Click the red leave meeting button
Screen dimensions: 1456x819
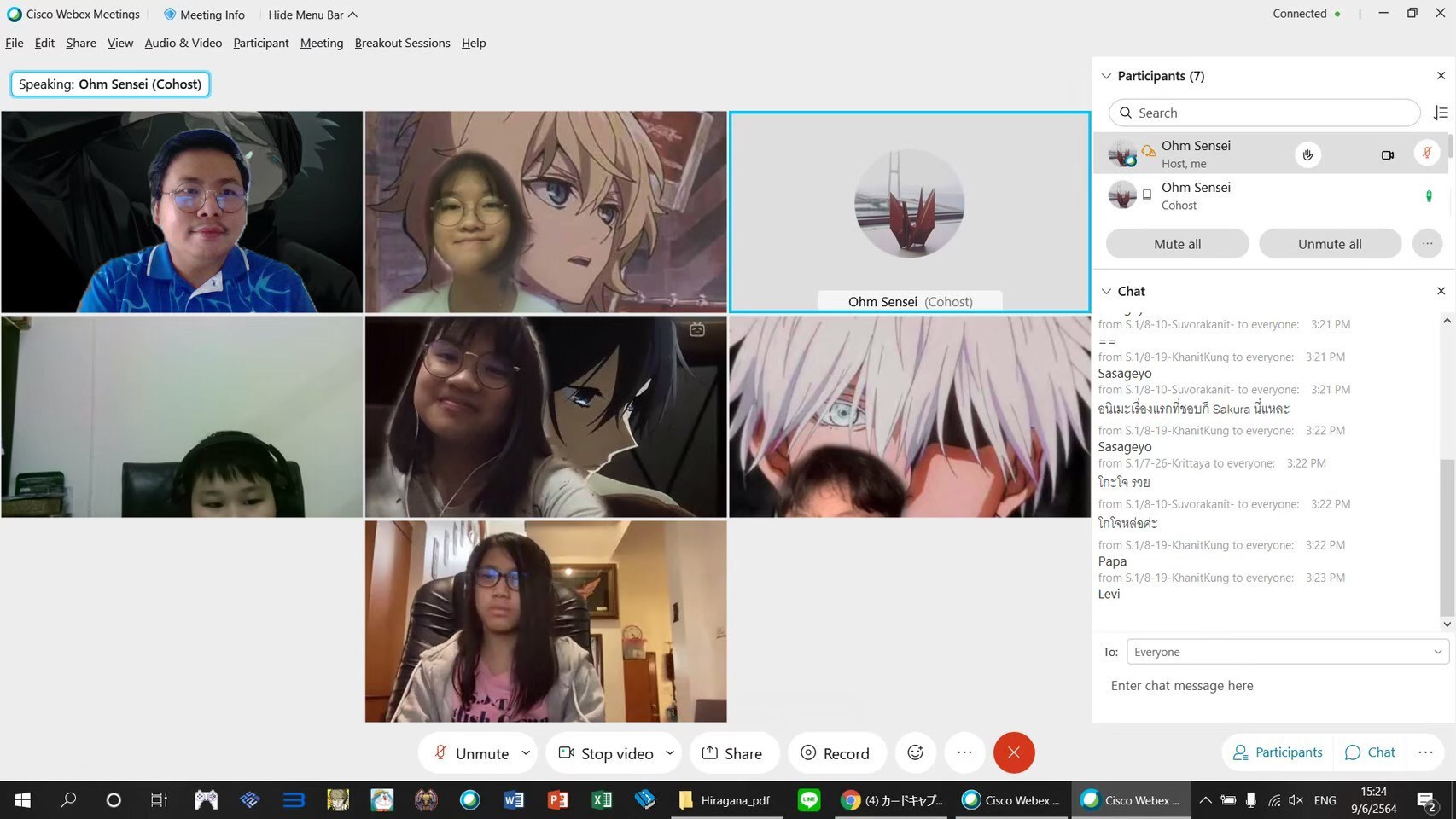[x=1014, y=752]
